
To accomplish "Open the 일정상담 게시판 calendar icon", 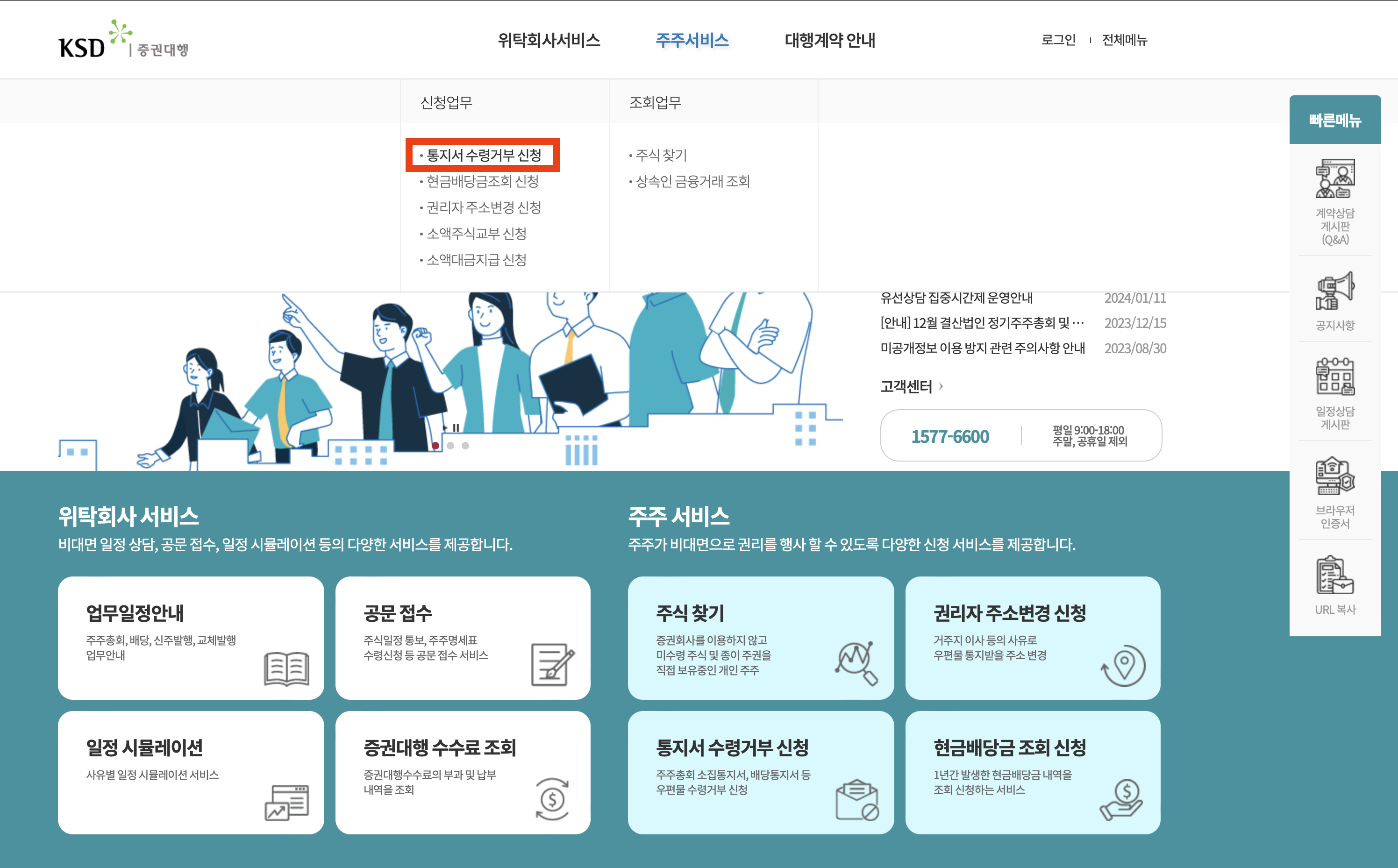I will pyautogui.click(x=1334, y=377).
